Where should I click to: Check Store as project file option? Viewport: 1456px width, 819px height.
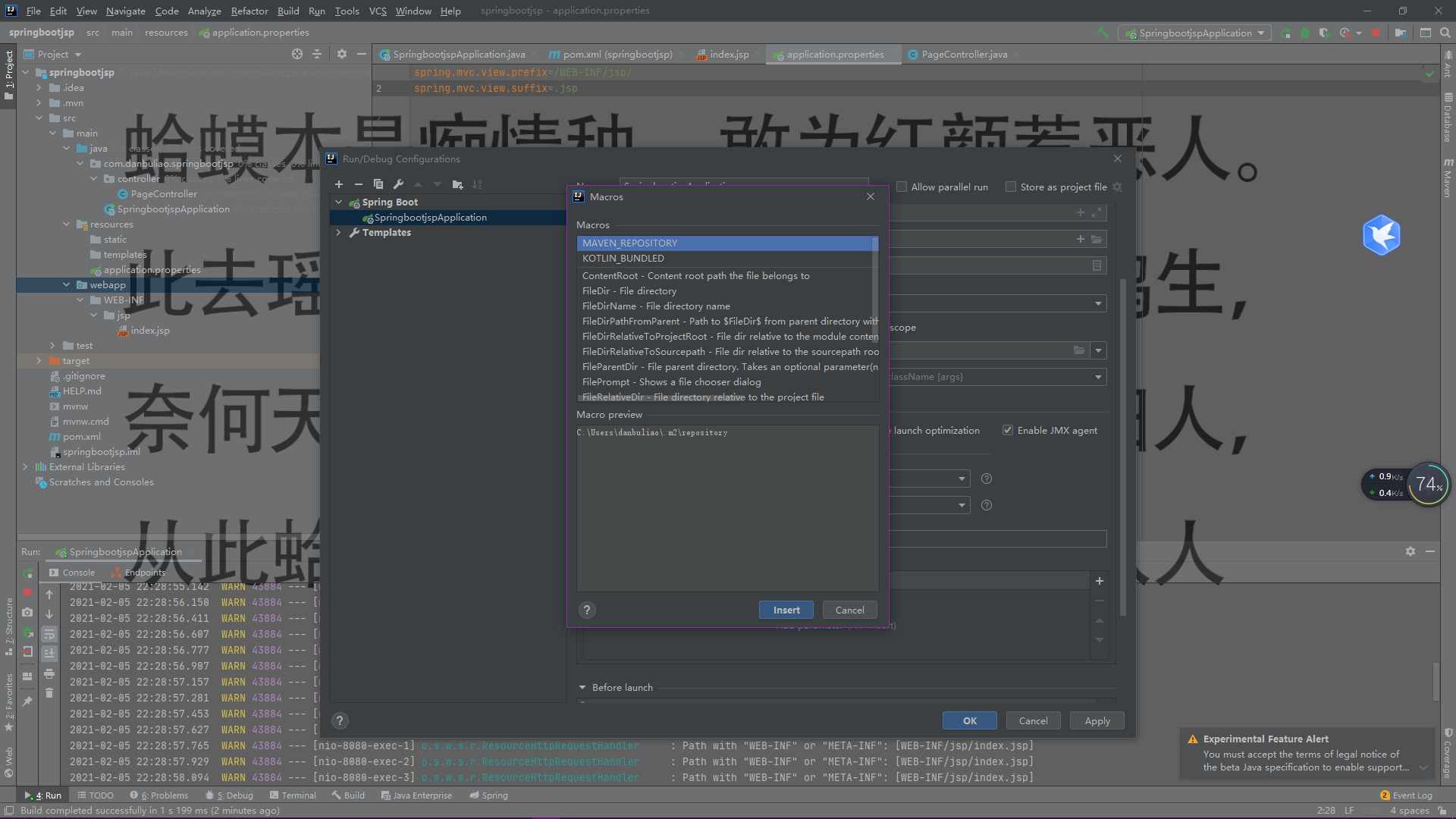coord(1011,187)
